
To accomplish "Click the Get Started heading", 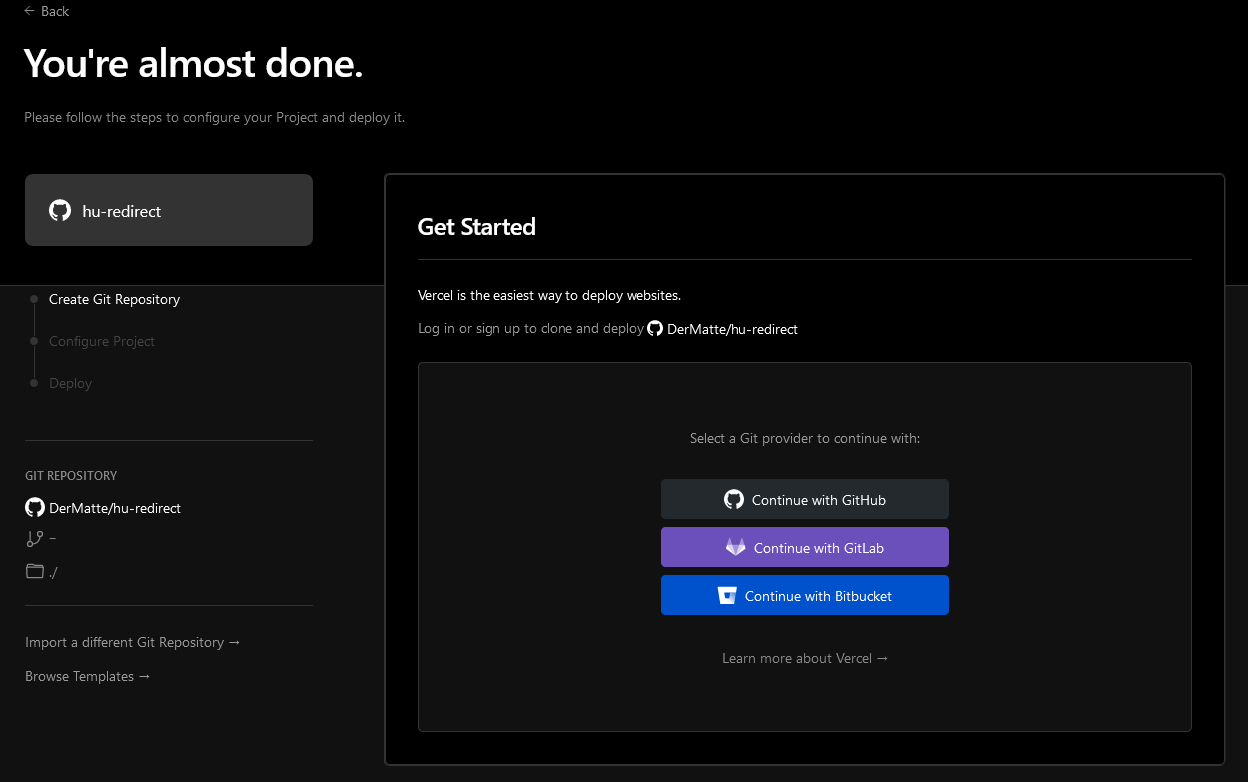I will coord(476,227).
